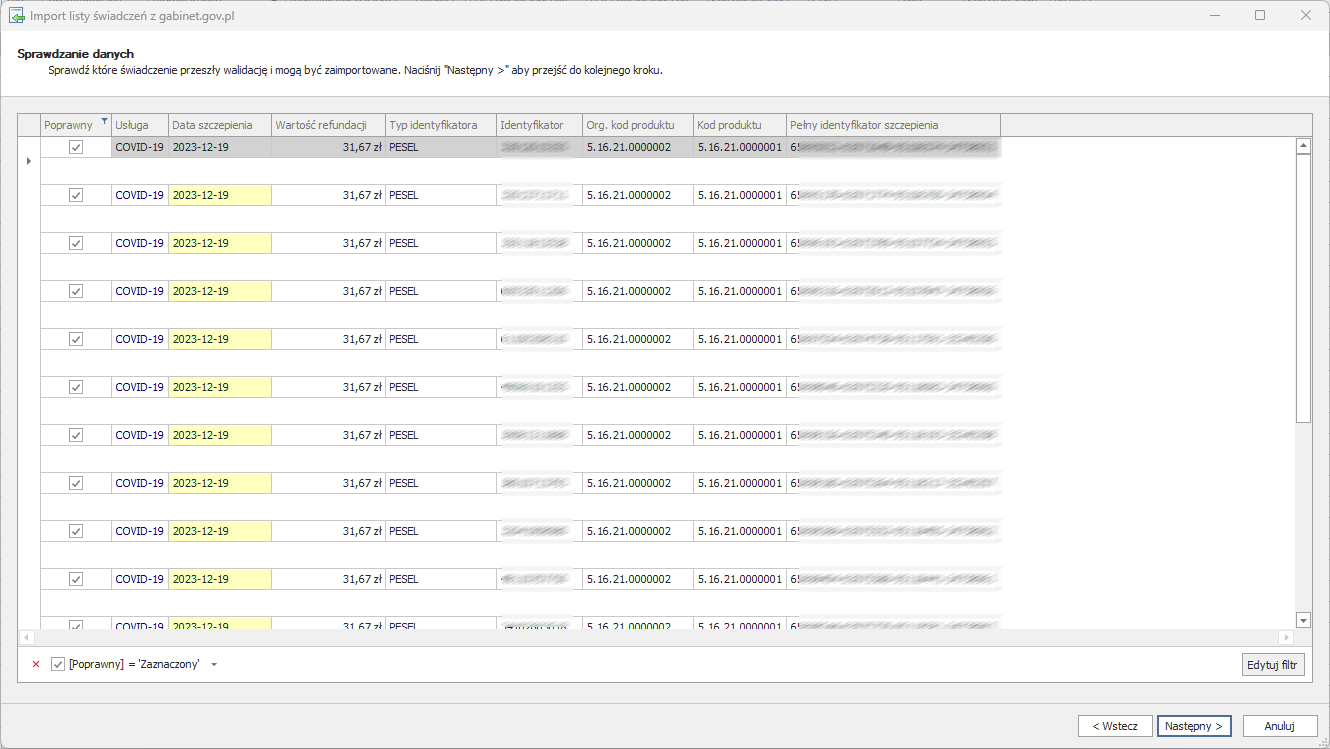Click the horizontal scroll right arrow
Screen dimensions: 1330x749
pos(1286,637)
